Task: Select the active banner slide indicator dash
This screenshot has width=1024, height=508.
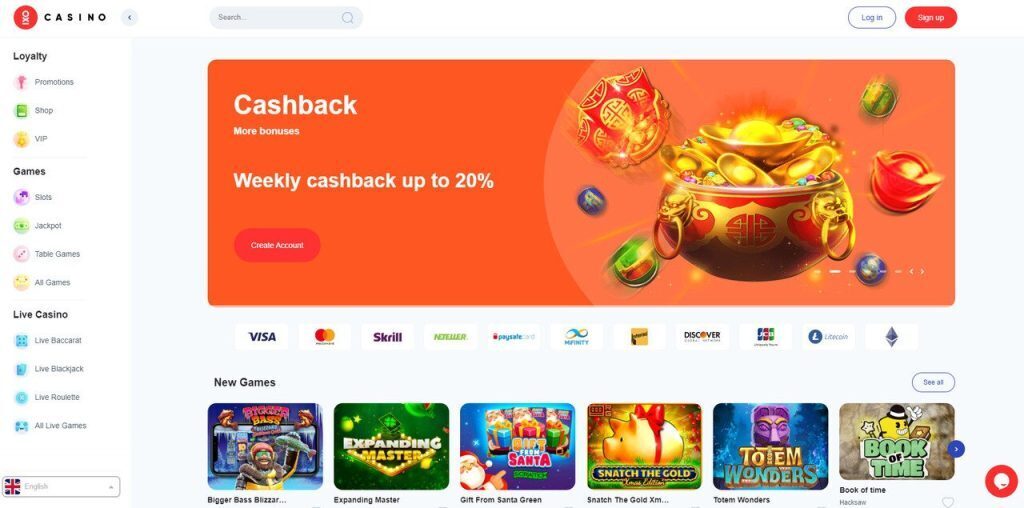Action: [834, 272]
